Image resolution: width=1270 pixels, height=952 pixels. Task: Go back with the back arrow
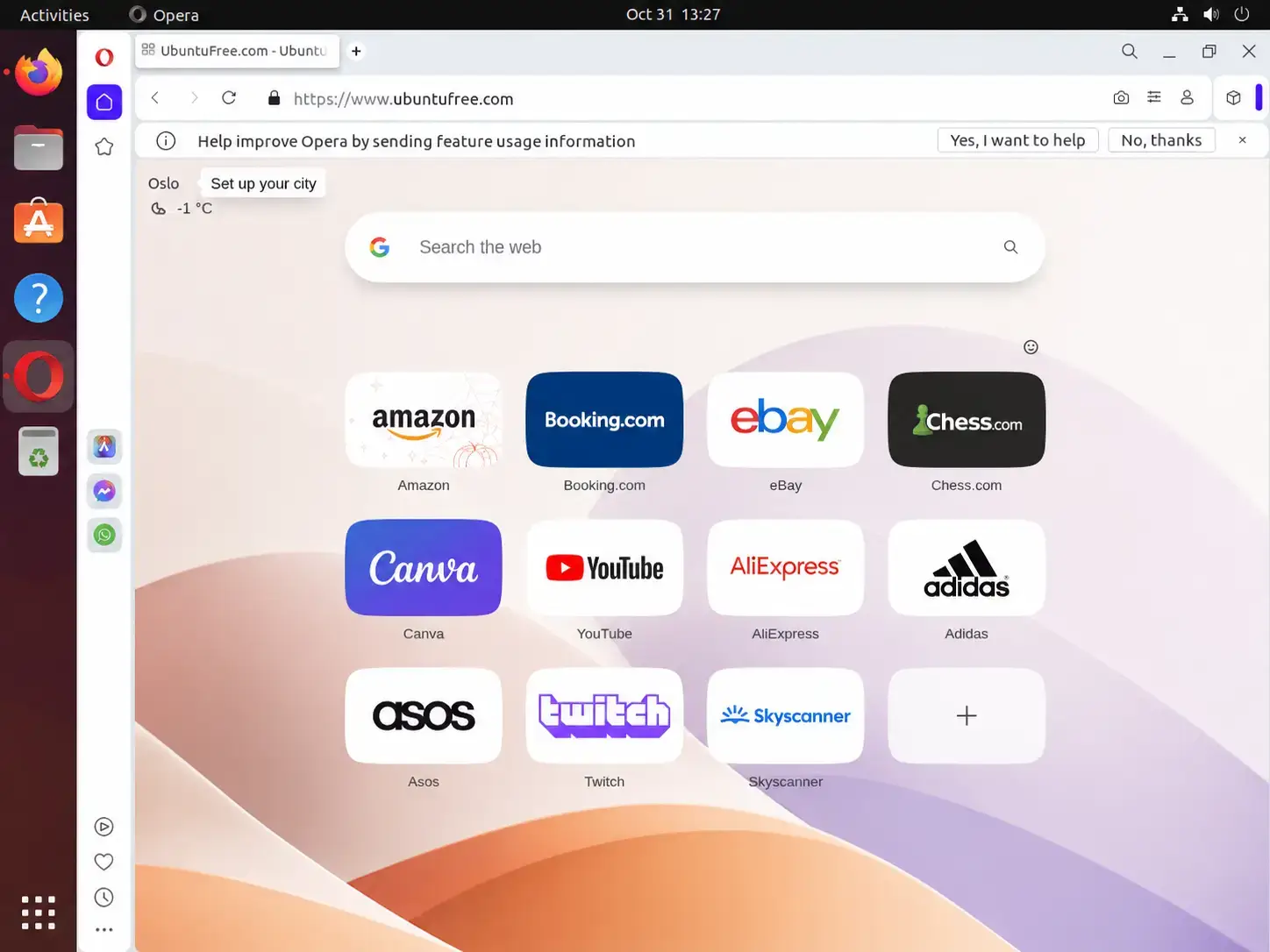tap(155, 98)
